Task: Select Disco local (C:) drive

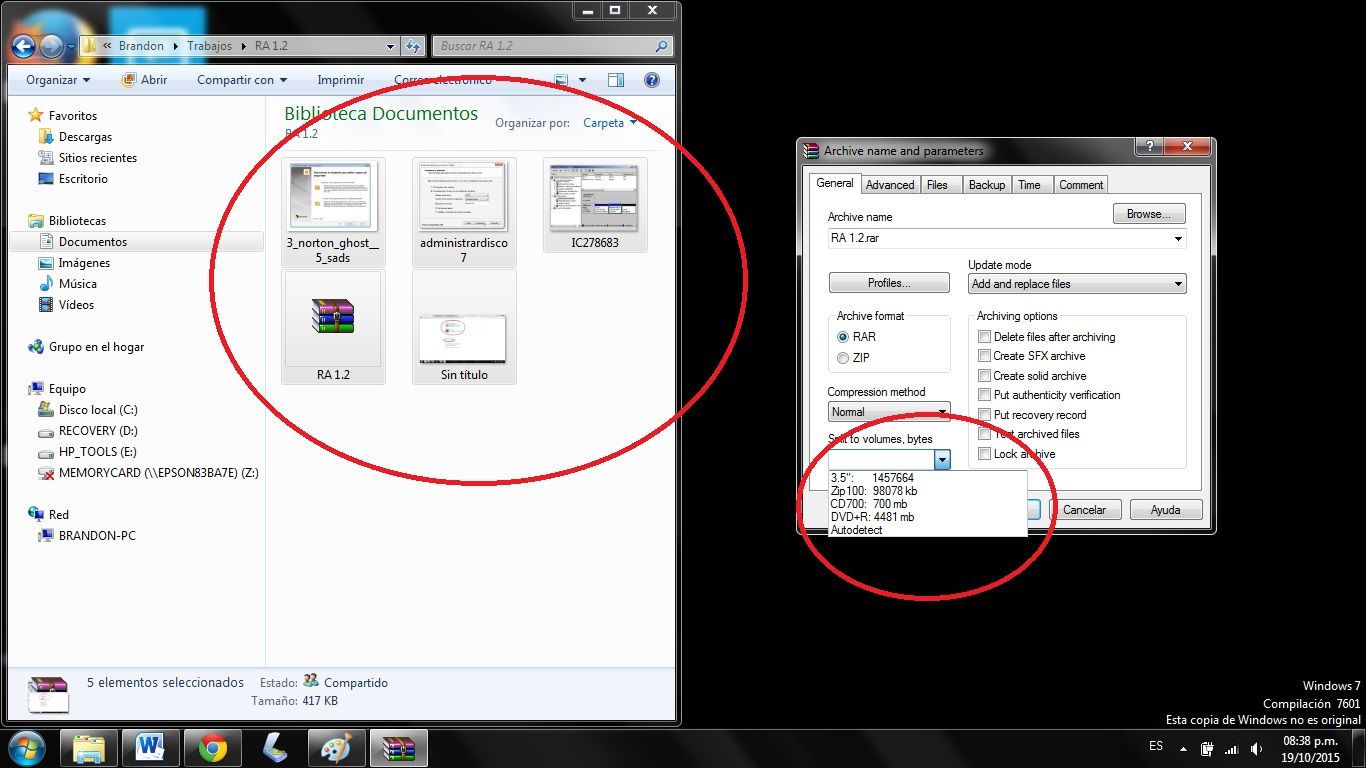Action: tap(98, 410)
